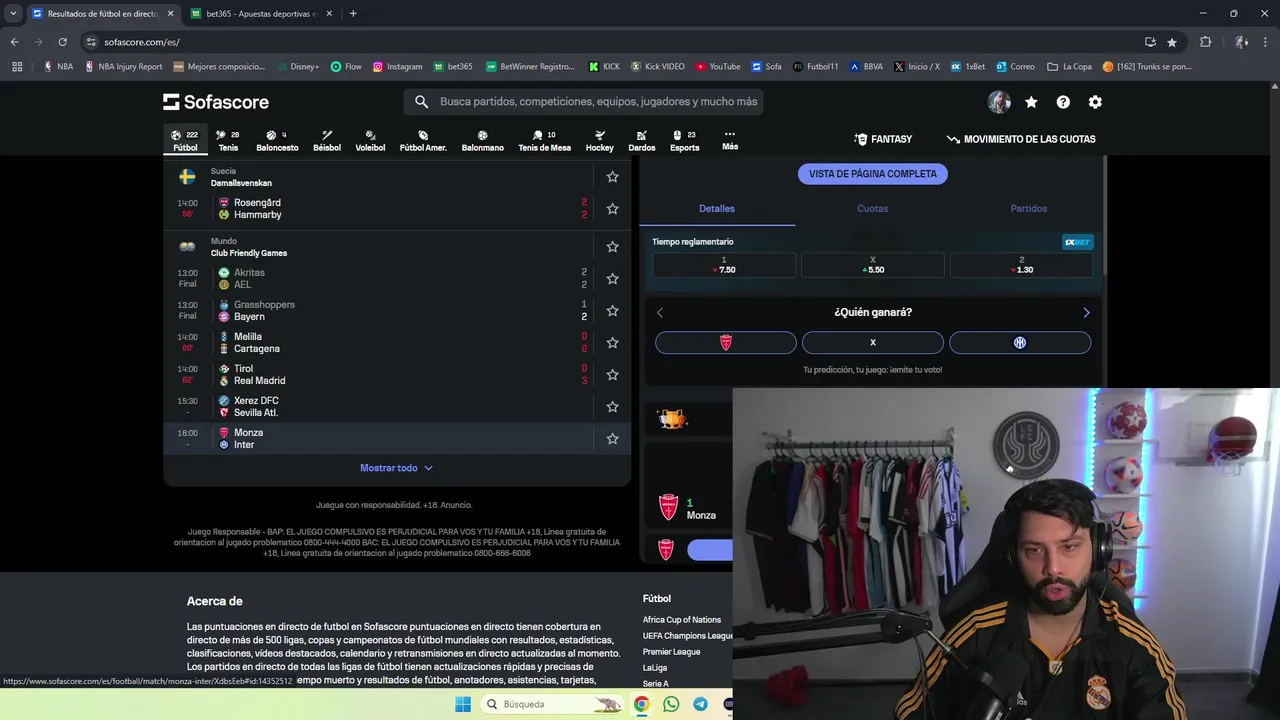This screenshot has width=1280, height=720.
Task: Open the Béisbol sport category
Action: tap(327, 140)
